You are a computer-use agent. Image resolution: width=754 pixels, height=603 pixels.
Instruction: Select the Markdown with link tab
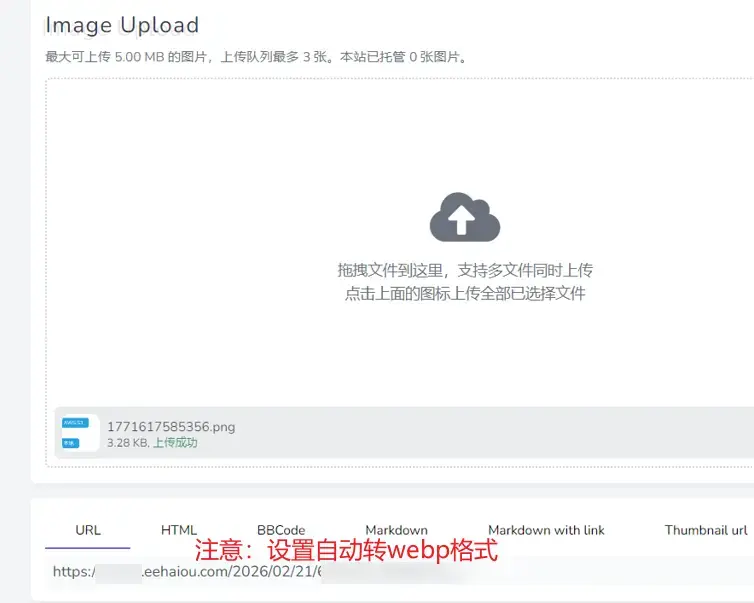pos(546,530)
